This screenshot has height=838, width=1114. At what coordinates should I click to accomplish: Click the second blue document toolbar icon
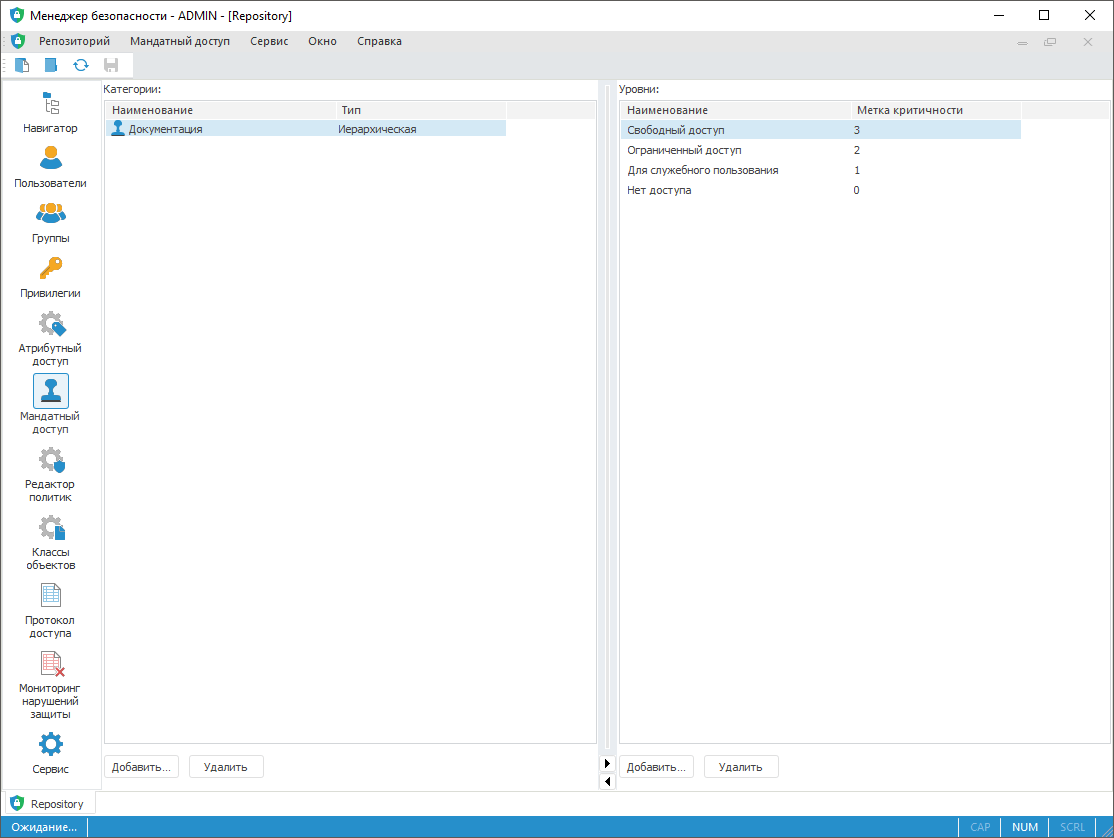51,65
